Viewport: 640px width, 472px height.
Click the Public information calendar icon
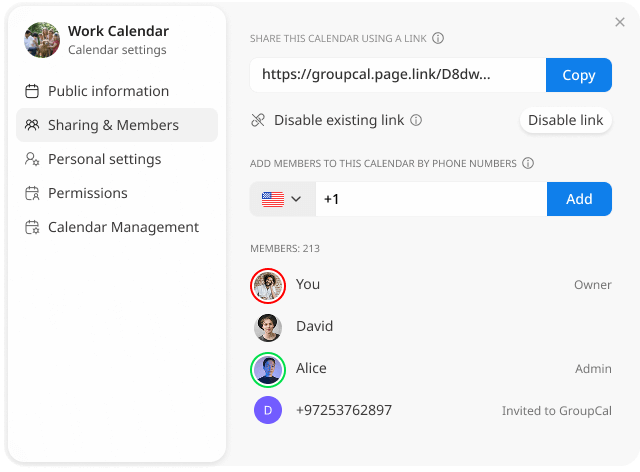point(32,91)
